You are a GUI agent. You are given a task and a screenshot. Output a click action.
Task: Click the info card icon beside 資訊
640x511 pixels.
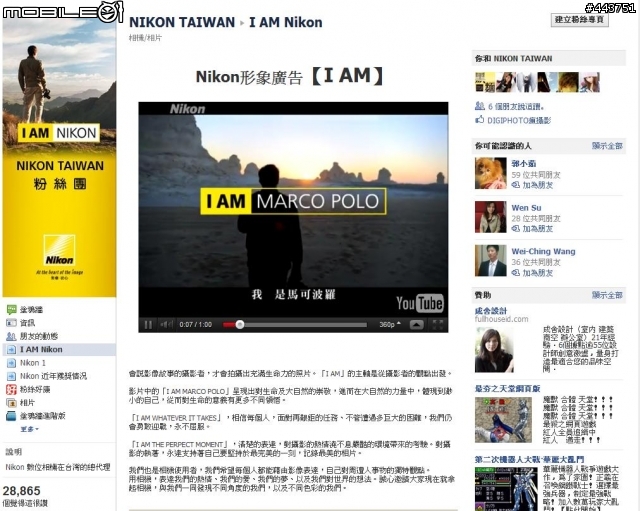click(11, 323)
